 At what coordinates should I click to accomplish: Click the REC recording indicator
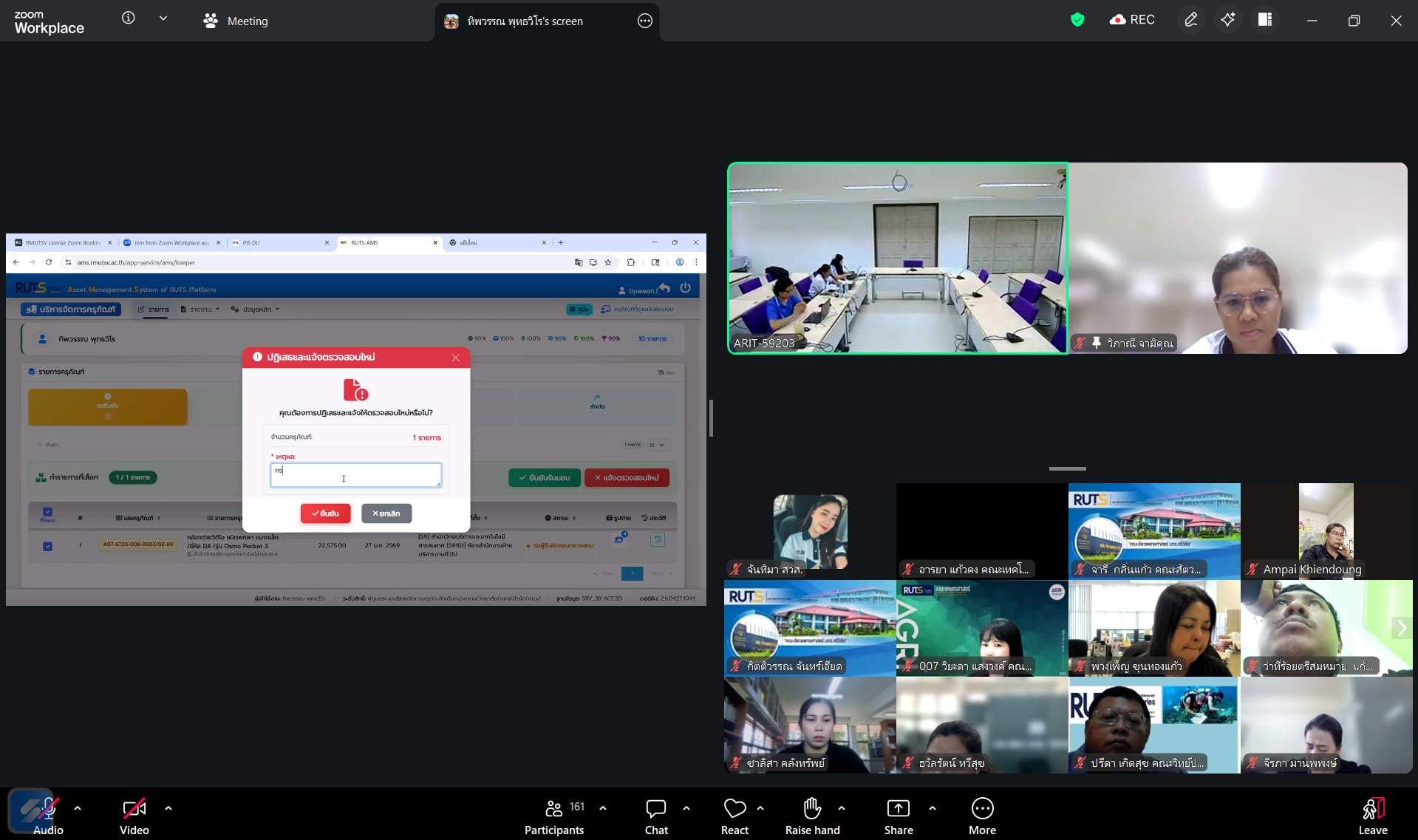coord(1132,20)
